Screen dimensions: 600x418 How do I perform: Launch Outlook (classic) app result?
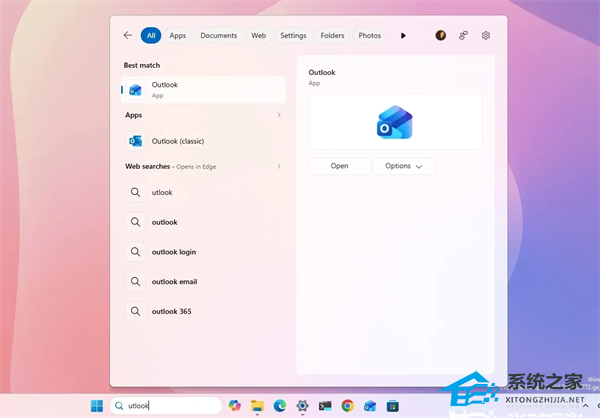point(203,141)
